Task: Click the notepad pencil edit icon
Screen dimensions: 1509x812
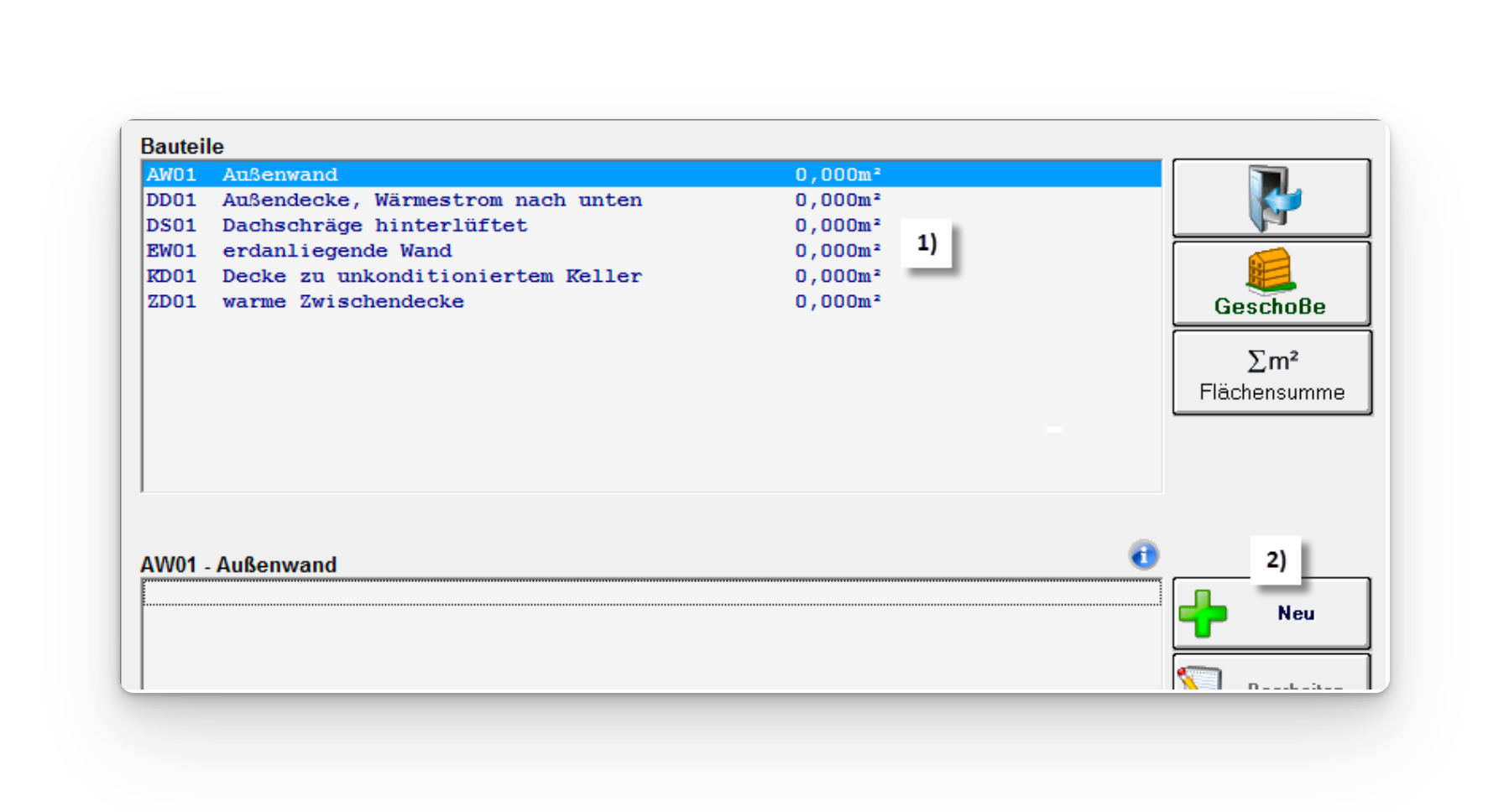Action: coord(1199,678)
